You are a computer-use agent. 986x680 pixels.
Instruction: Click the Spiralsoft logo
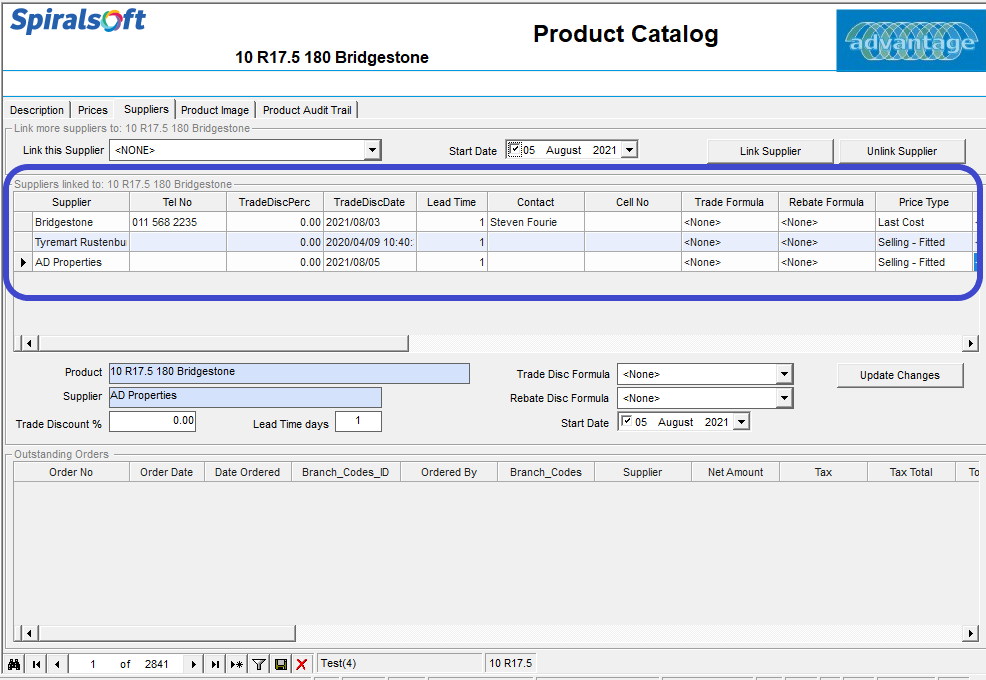tap(78, 20)
